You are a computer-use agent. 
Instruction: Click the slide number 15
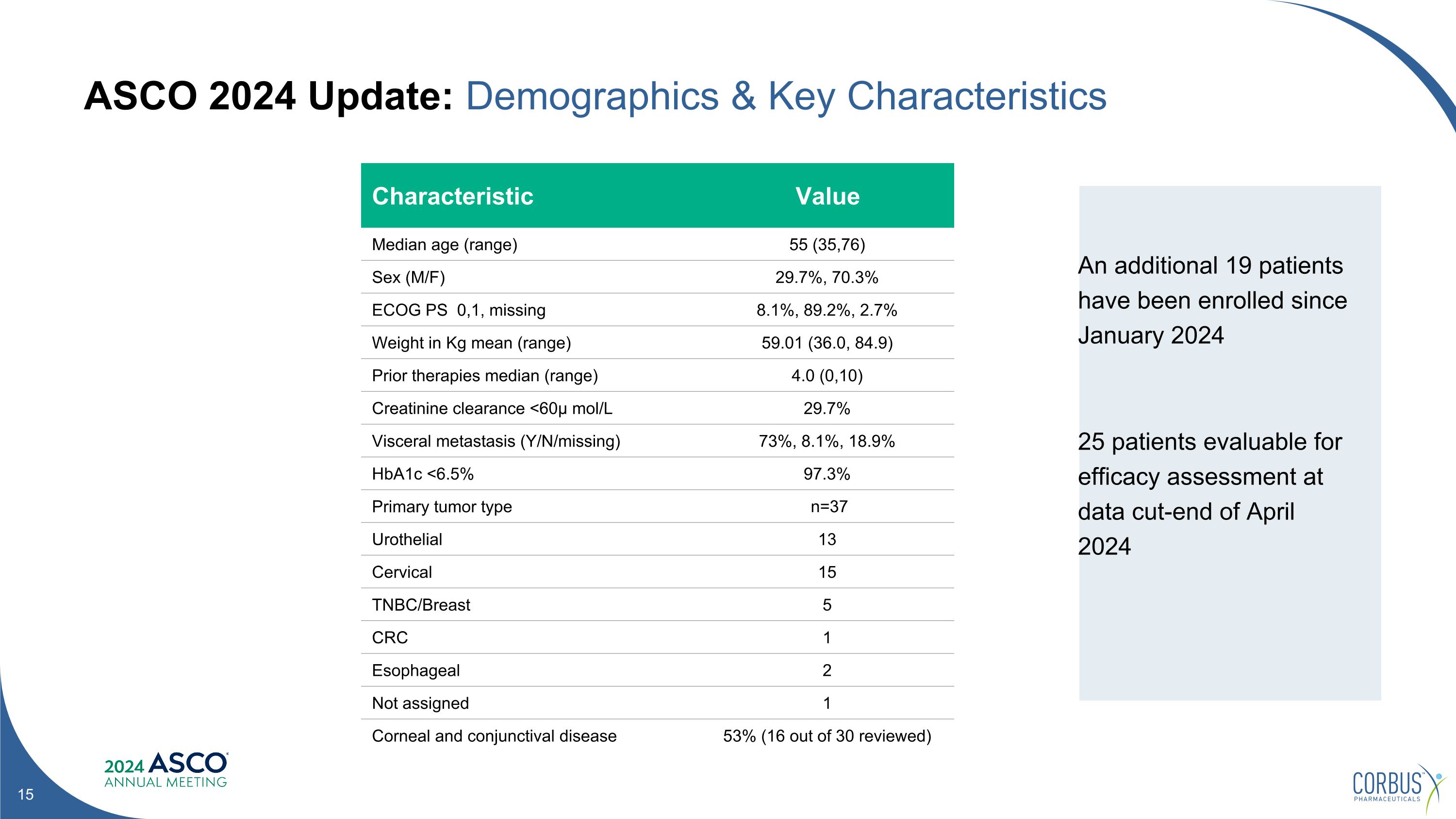pos(25,794)
